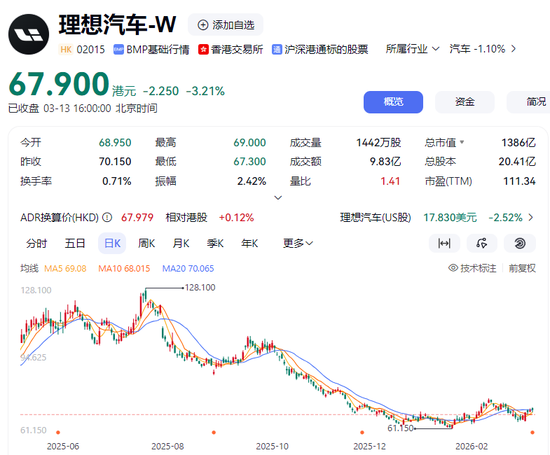Click the MA5 69.08 indicator

click(65, 269)
